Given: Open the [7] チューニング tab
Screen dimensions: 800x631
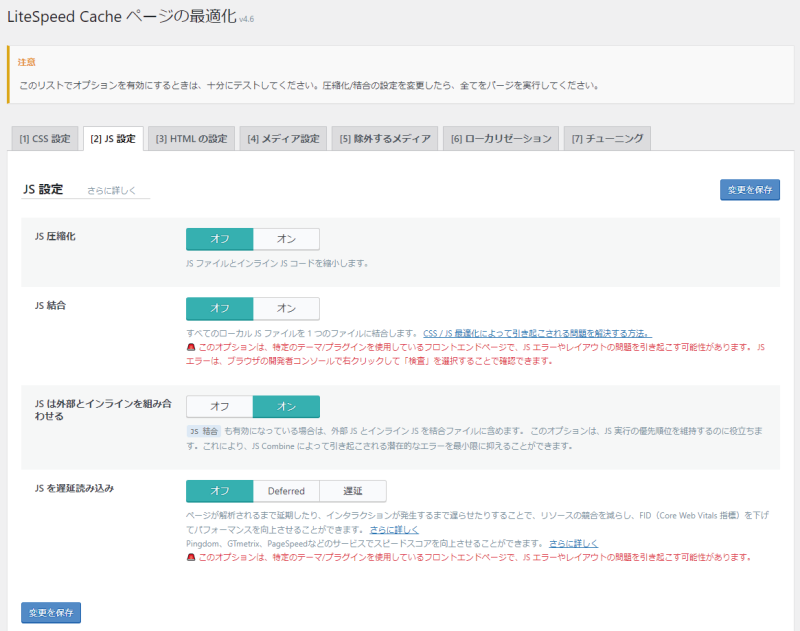Looking at the screenshot, I should [607, 138].
